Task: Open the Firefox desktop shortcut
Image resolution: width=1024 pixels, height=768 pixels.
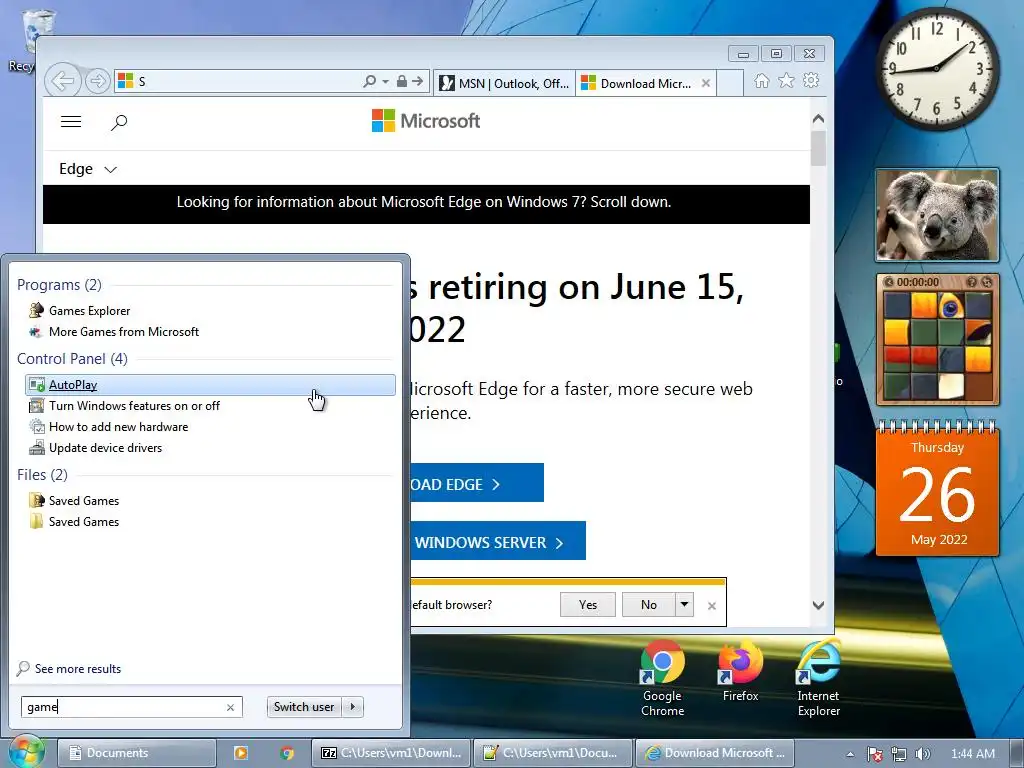Action: tap(741, 673)
